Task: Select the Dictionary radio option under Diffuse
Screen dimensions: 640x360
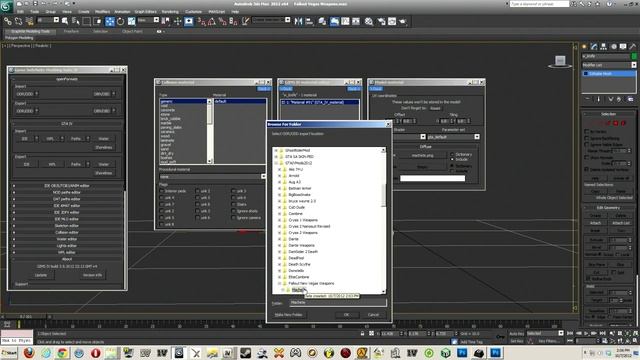Action: pos(452,154)
